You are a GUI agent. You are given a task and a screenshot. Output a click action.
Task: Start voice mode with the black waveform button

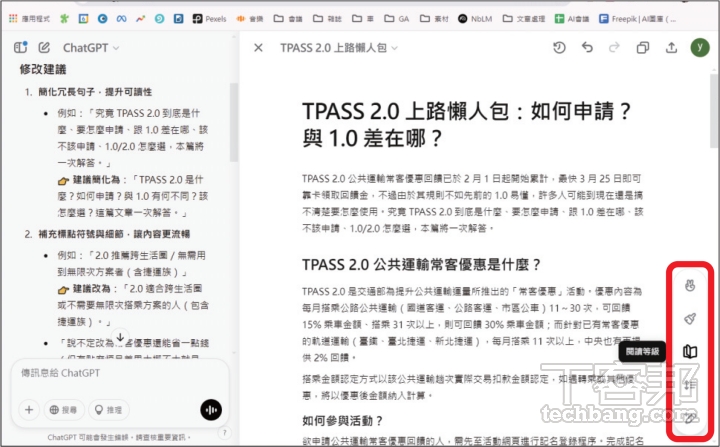click(x=211, y=410)
